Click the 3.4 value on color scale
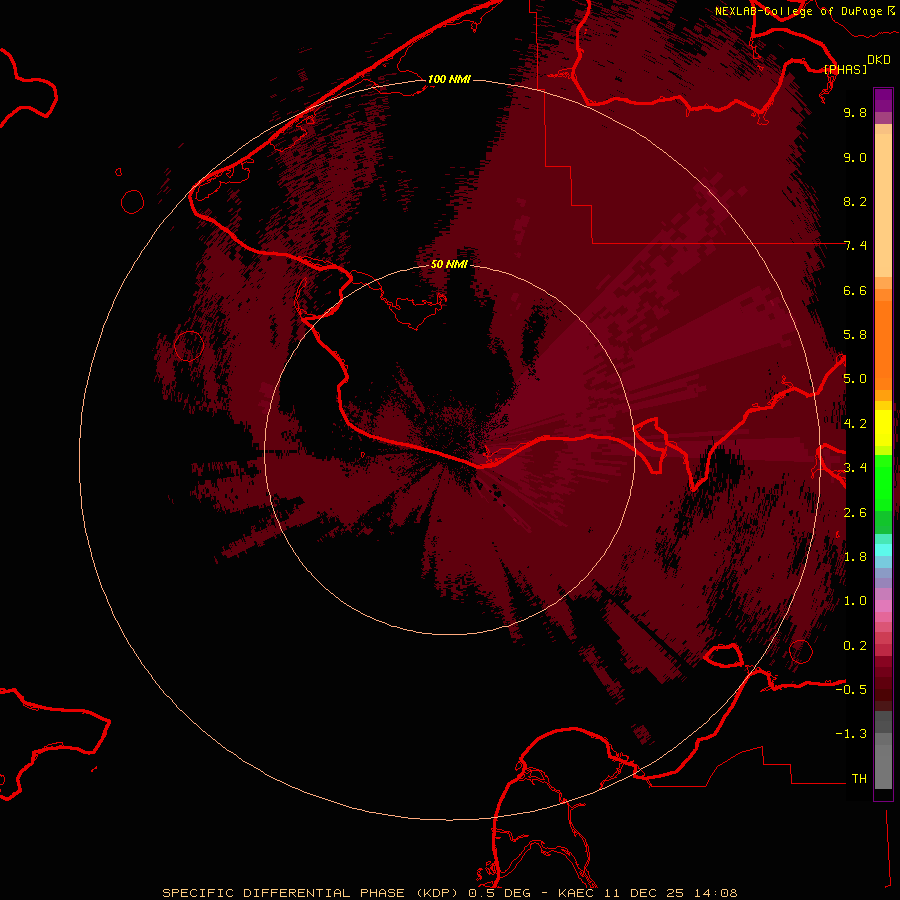This screenshot has width=900, height=900. click(x=855, y=468)
